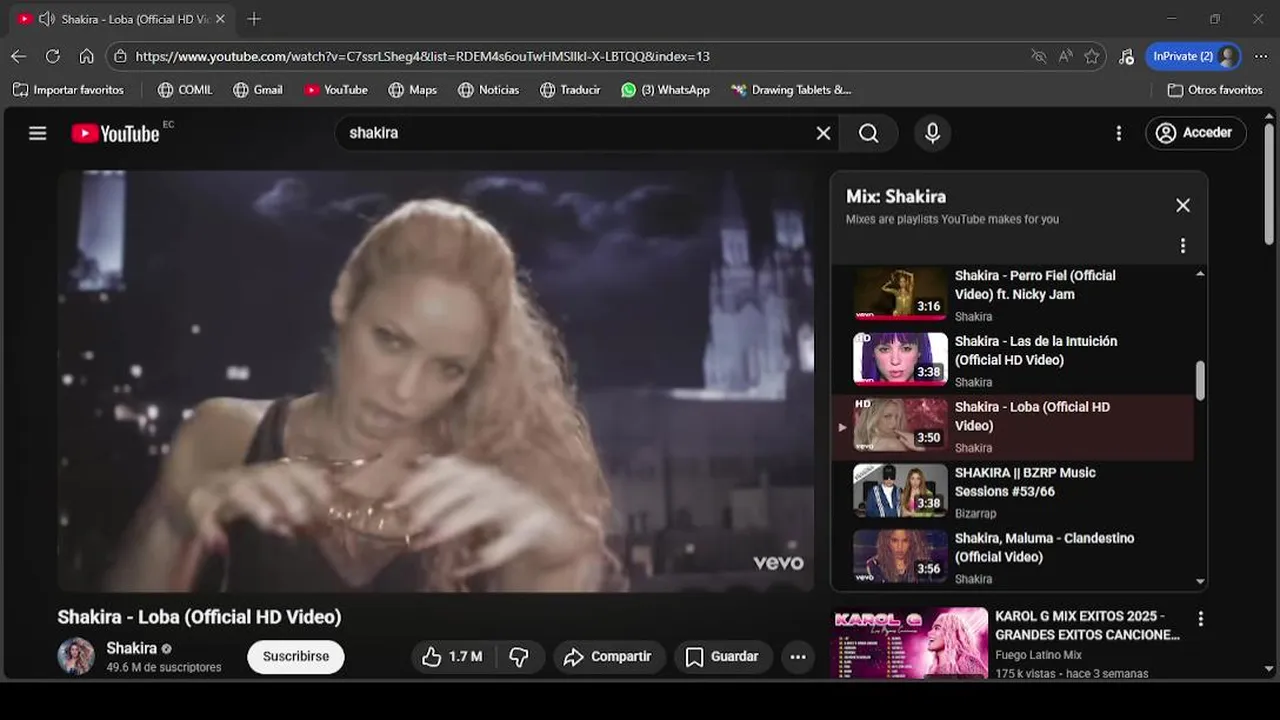This screenshot has width=1280, height=720.
Task: Go to browser Home button
Action: tap(87, 56)
